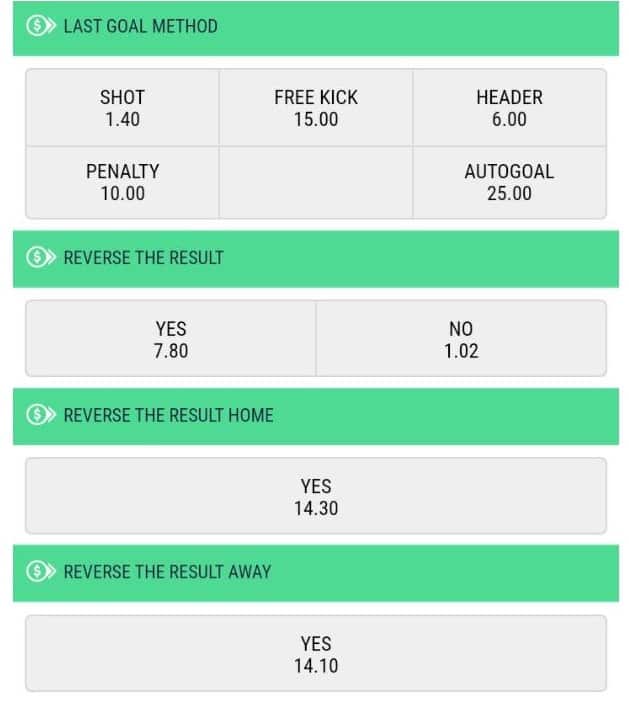629x704 pixels.
Task: Choose YES 14.10 for away reversal
Action: click(x=316, y=654)
